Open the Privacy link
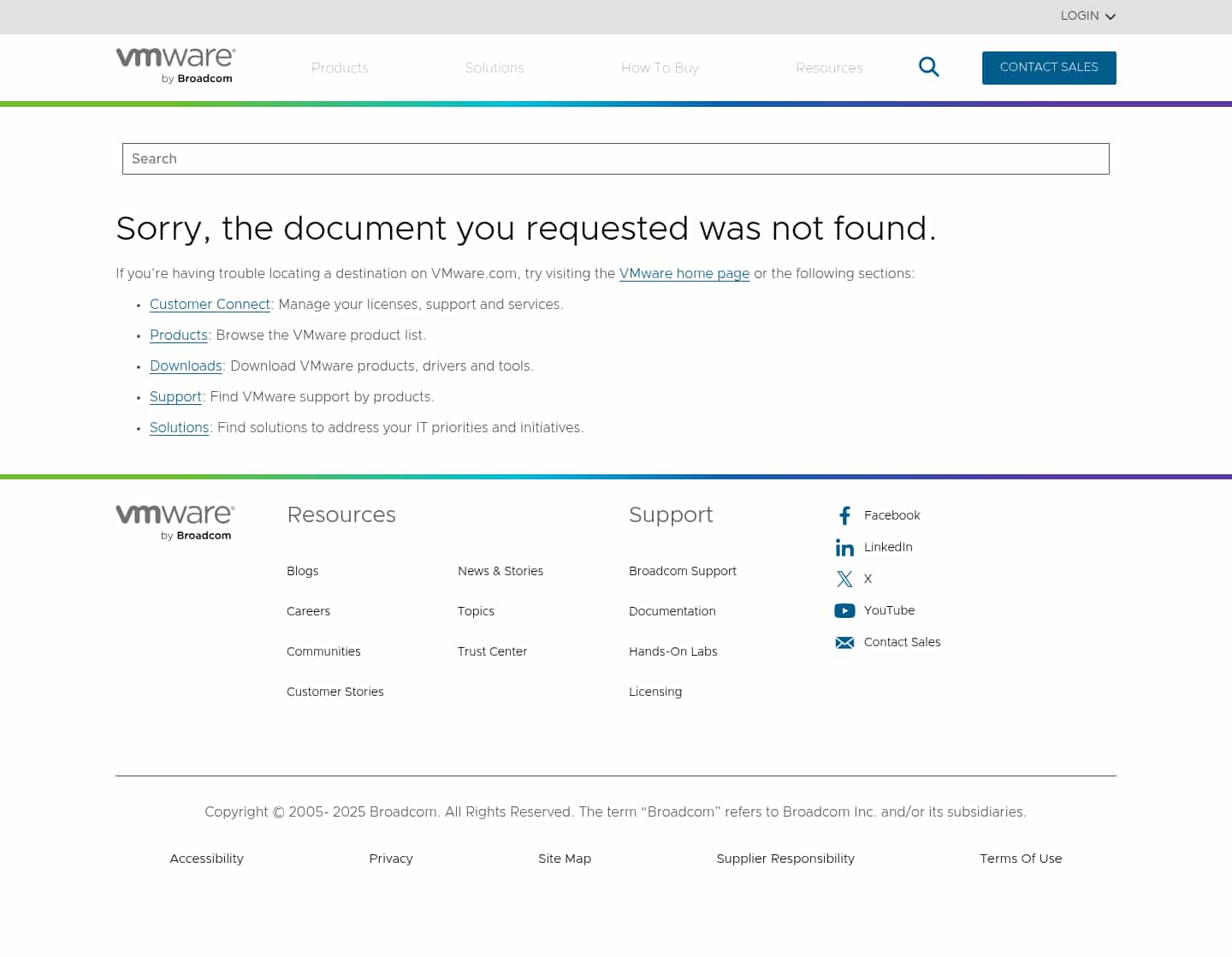Viewport: 1232px width, 957px height. (x=391, y=859)
